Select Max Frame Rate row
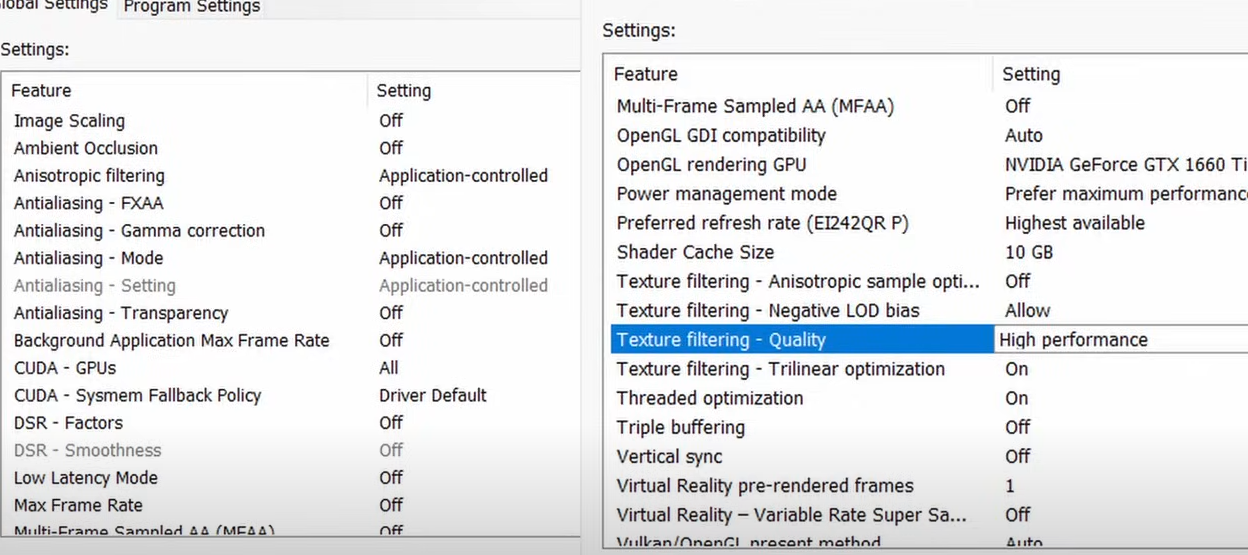 click(x=78, y=506)
